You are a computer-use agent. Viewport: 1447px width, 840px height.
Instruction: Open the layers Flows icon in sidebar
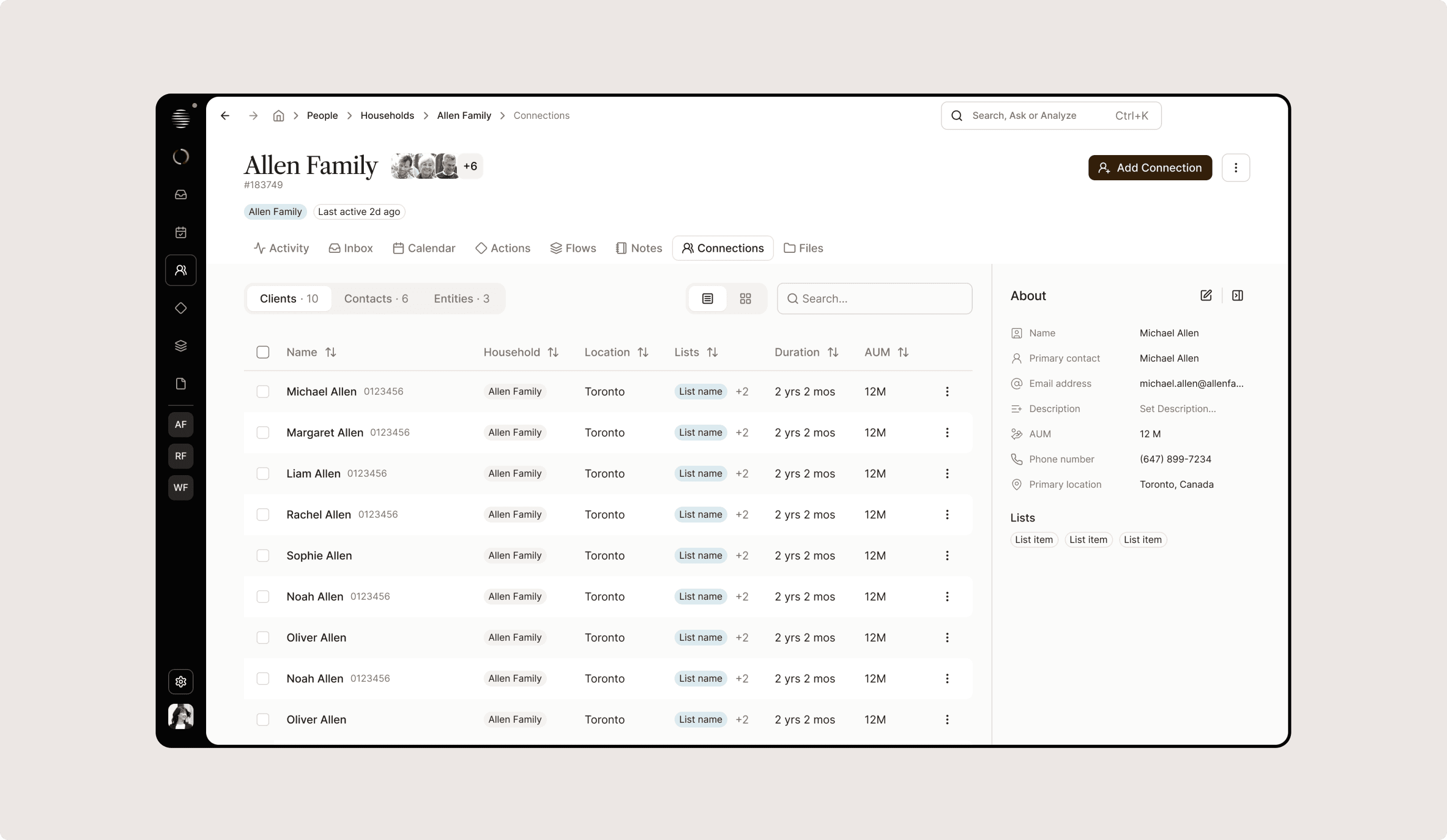click(x=181, y=346)
